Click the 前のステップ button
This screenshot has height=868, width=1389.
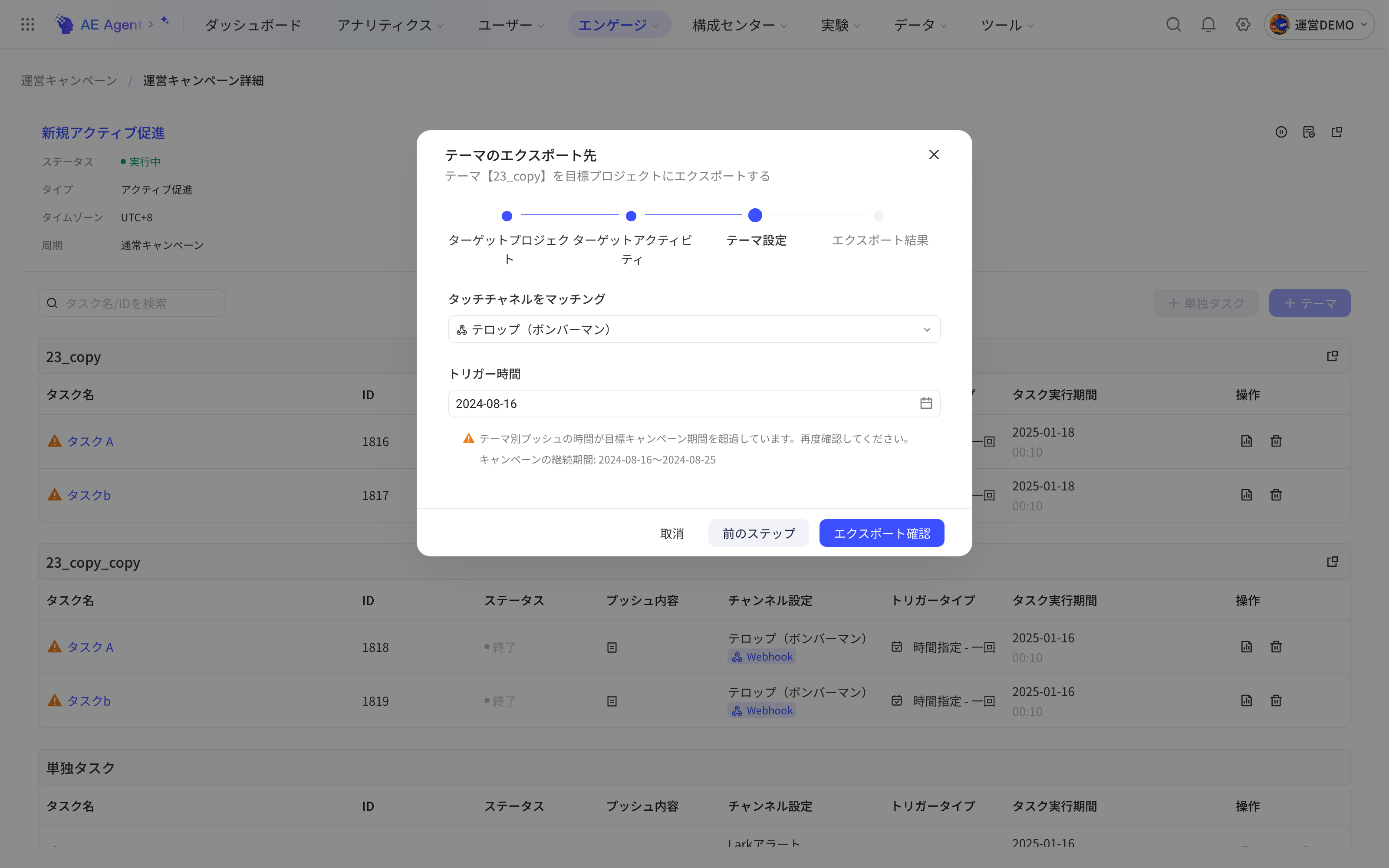point(758,533)
